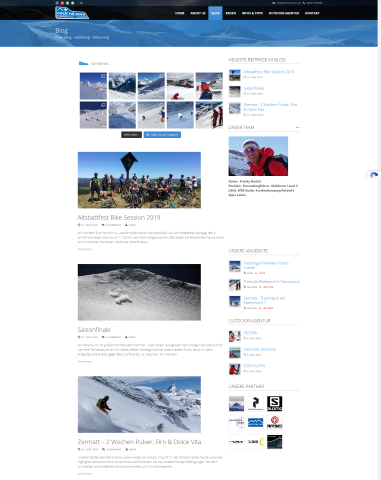381x480 pixels.
Task: Click 'Weiterlesen' under the Zermatt post
Action: (x=85, y=474)
